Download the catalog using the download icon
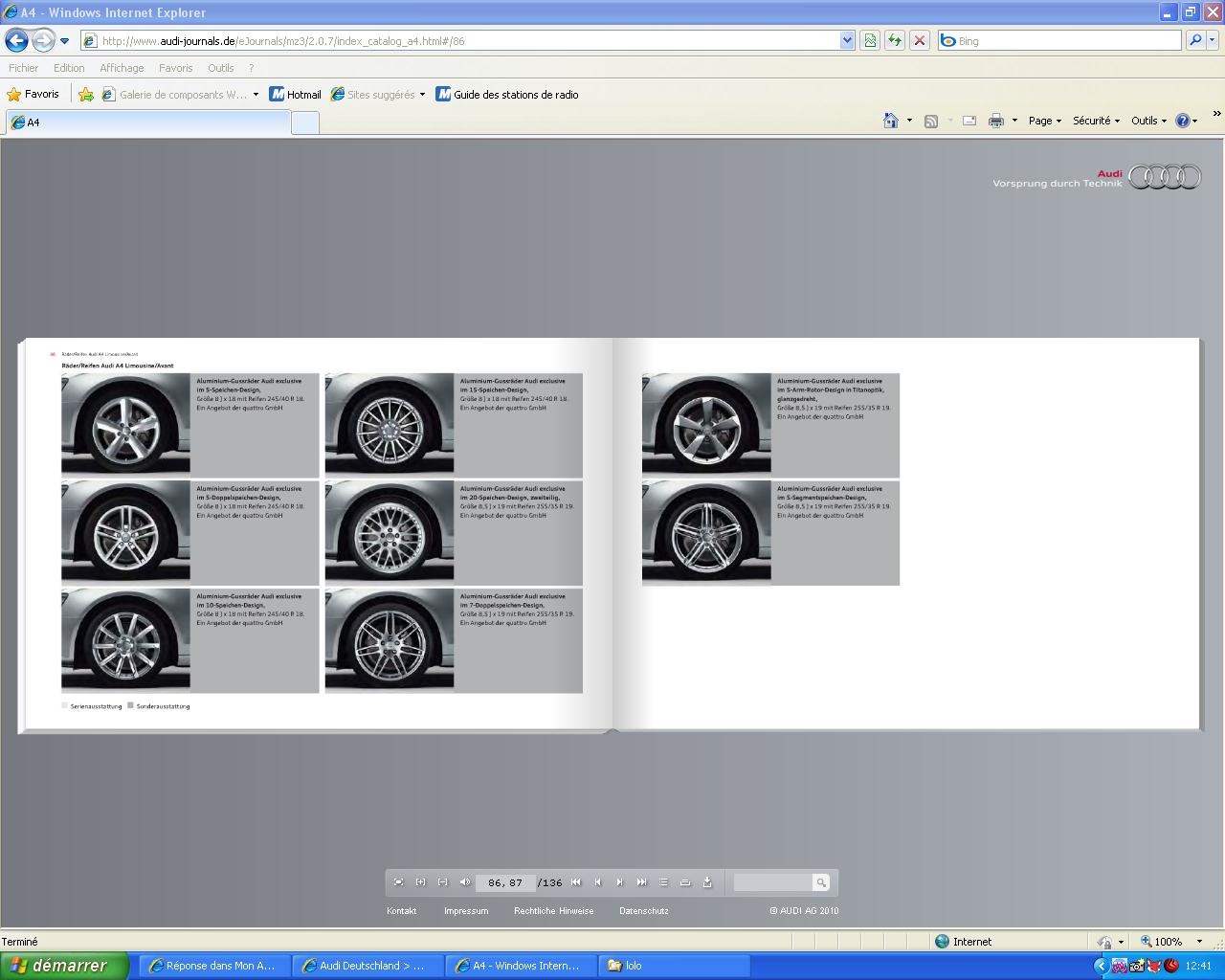 pos(707,882)
